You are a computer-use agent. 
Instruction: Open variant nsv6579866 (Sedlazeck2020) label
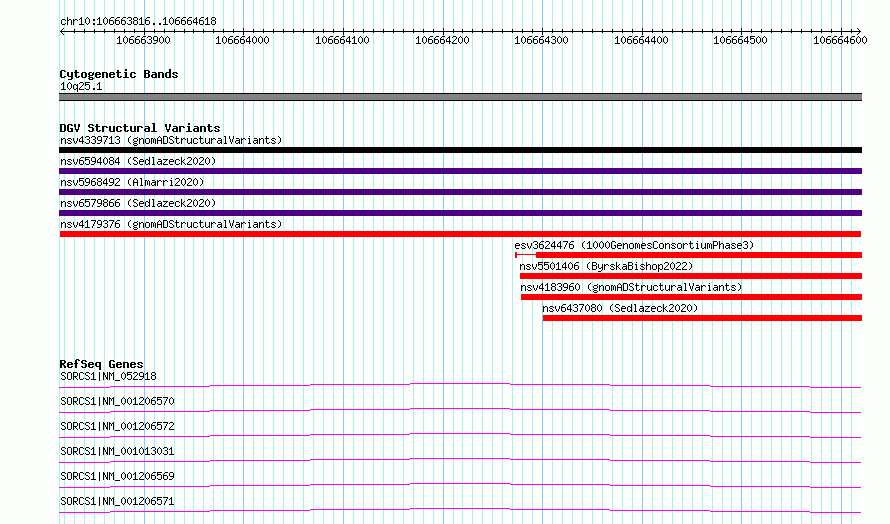coord(138,203)
